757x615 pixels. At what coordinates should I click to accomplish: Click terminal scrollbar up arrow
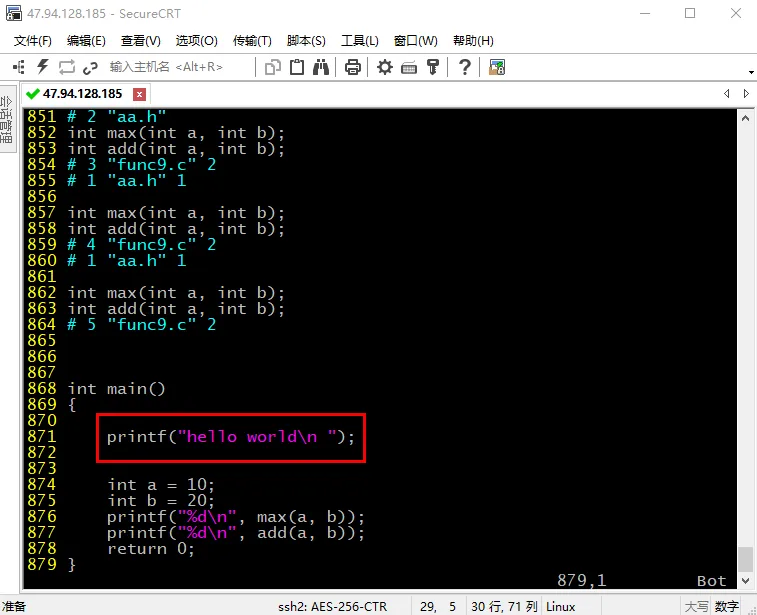point(745,118)
